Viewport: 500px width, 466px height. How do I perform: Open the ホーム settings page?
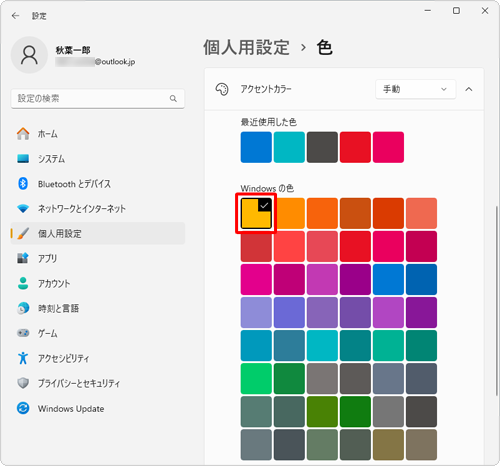pyautogui.click(x=98, y=134)
